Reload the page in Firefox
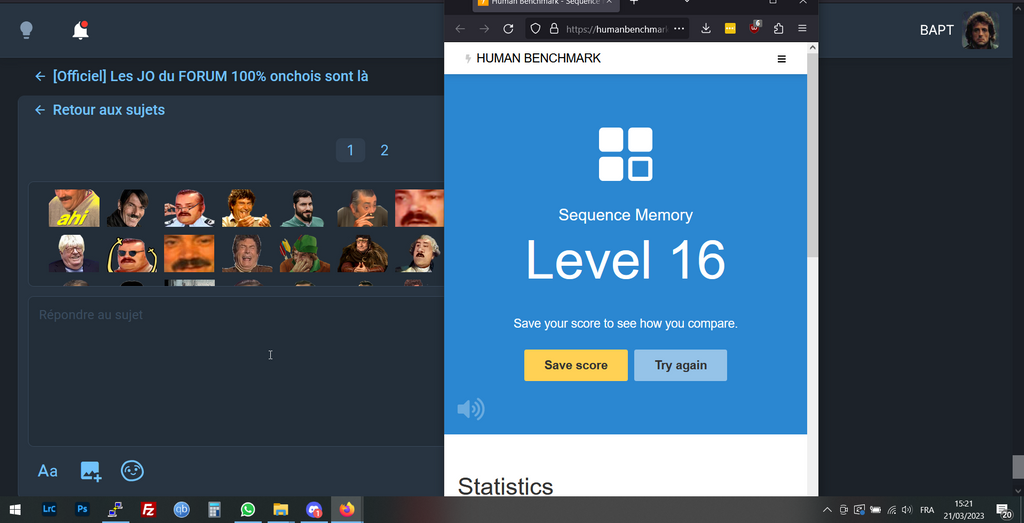The image size is (1024, 523). pyautogui.click(x=508, y=29)
